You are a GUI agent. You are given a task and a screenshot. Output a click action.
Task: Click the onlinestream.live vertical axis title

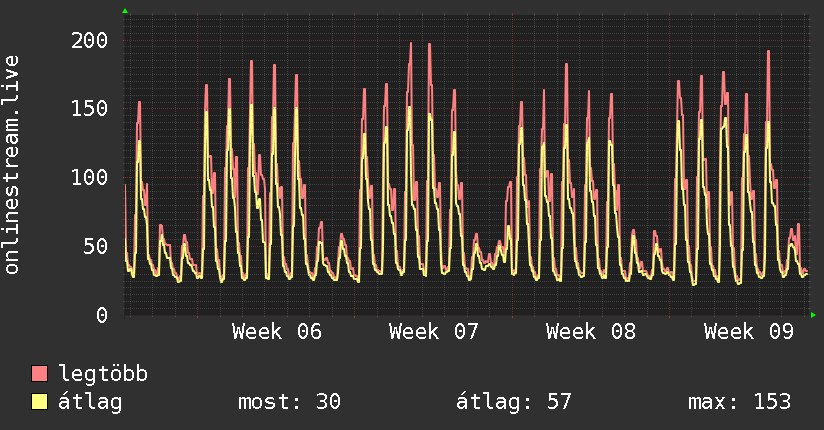click(11, 165)
